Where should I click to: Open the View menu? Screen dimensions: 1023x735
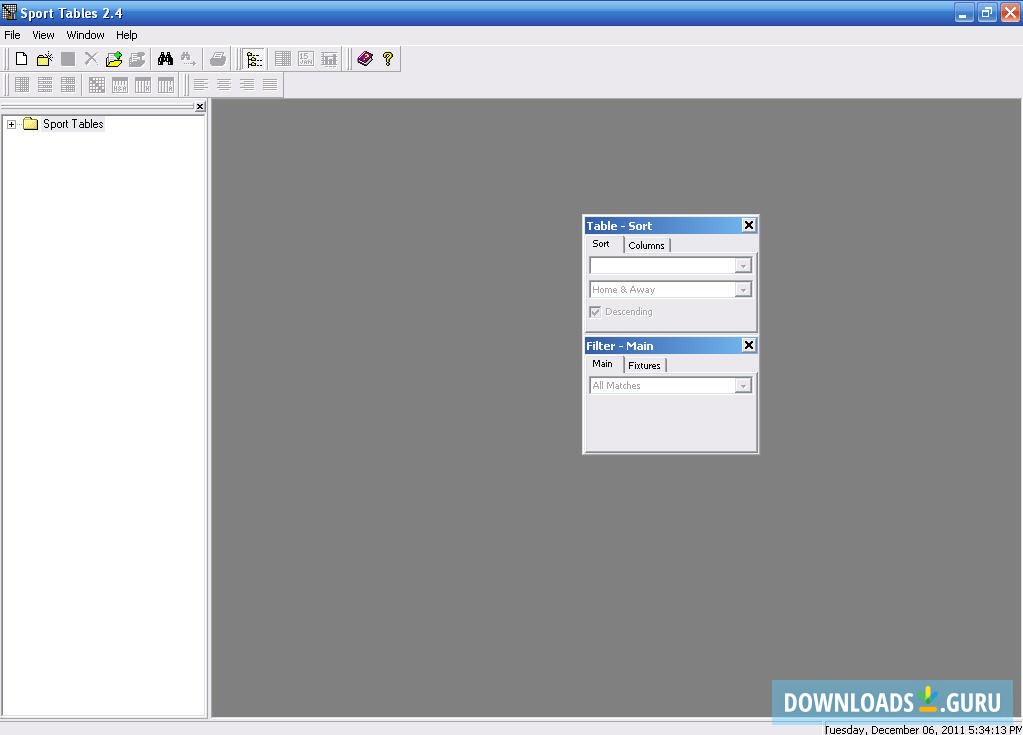click(44, 35)
